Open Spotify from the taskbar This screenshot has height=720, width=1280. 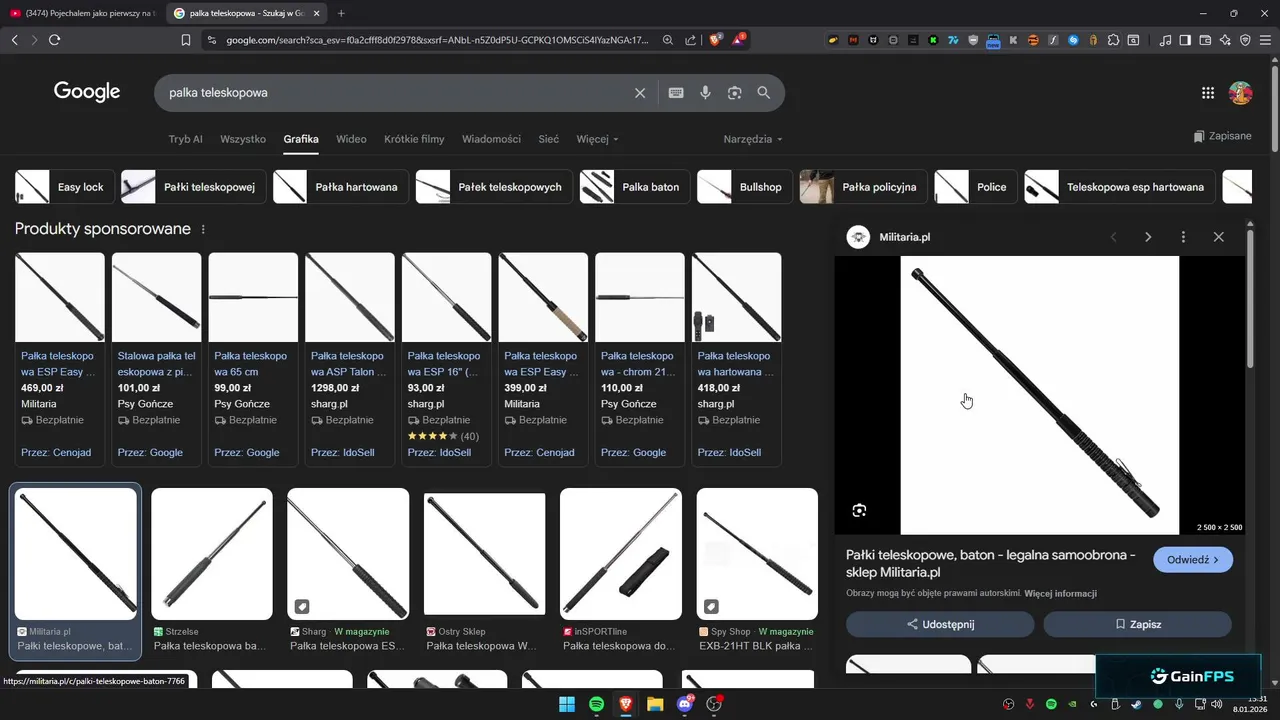pos(596,704)
